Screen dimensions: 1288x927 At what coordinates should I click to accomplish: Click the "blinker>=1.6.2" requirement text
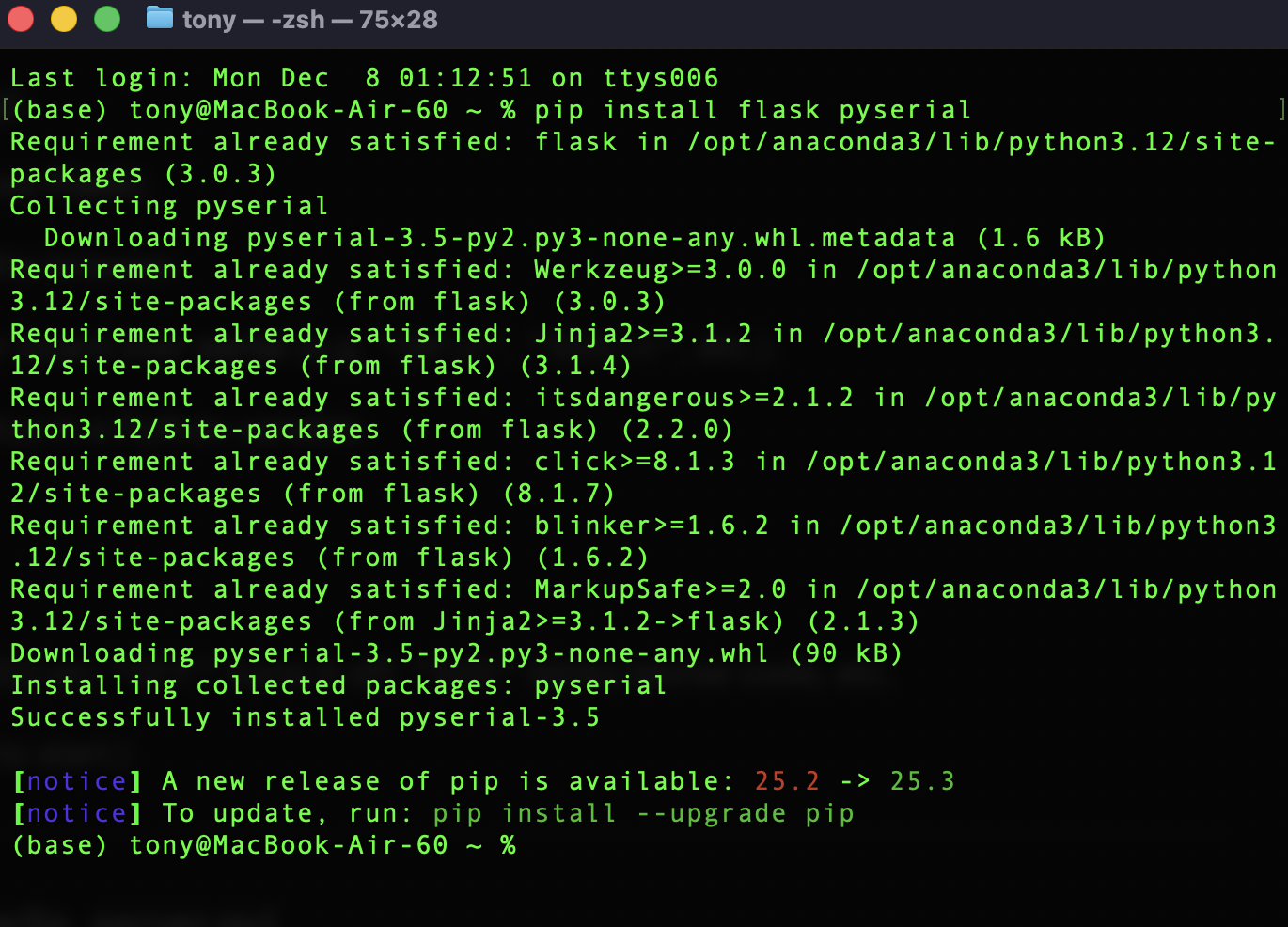pyautogui.click(x=652, y=526)
